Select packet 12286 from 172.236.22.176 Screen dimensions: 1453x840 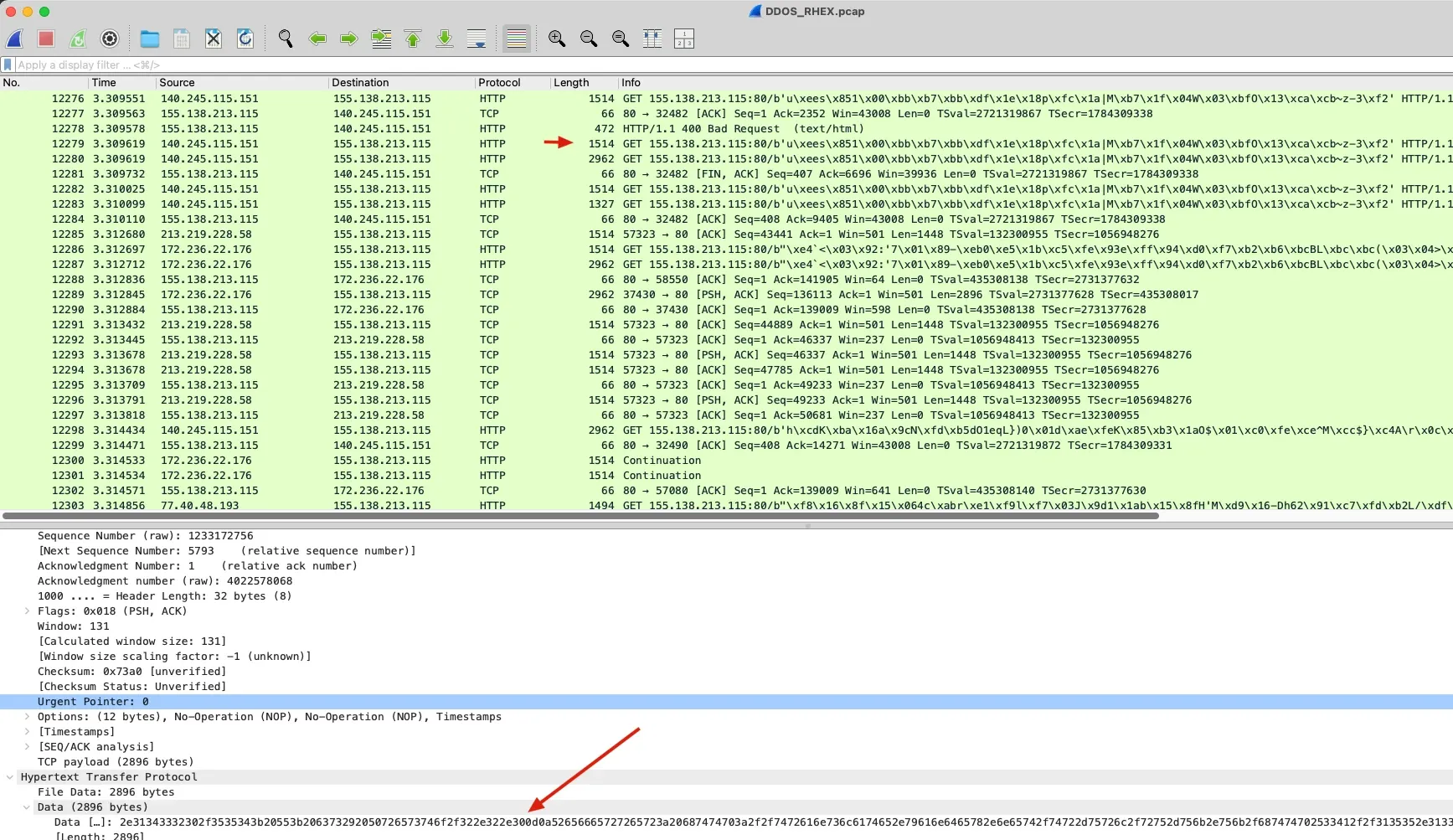(x=726, y=250)
